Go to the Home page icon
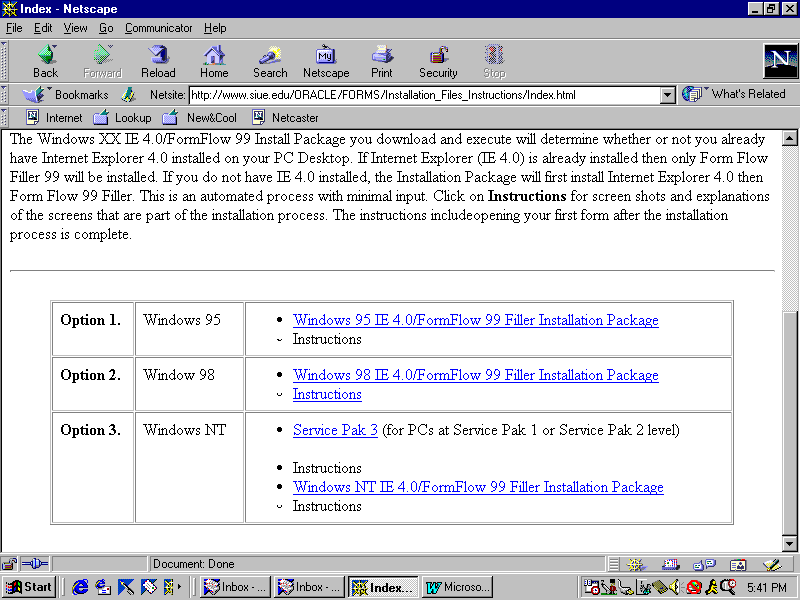Viewport: 800px width, 600px height. [214, 60]
